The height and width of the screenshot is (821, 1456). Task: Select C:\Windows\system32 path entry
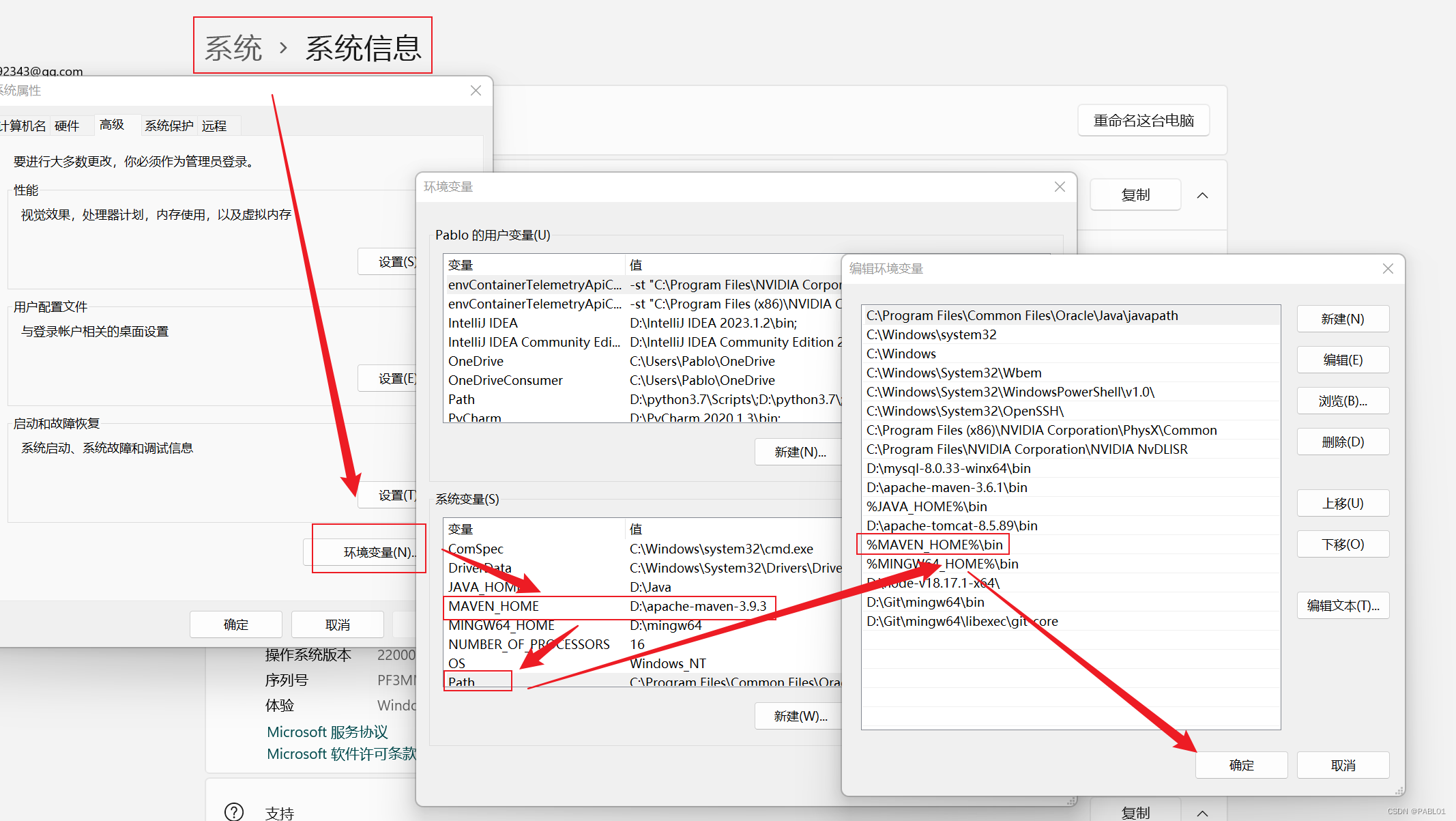[1071, 334]
